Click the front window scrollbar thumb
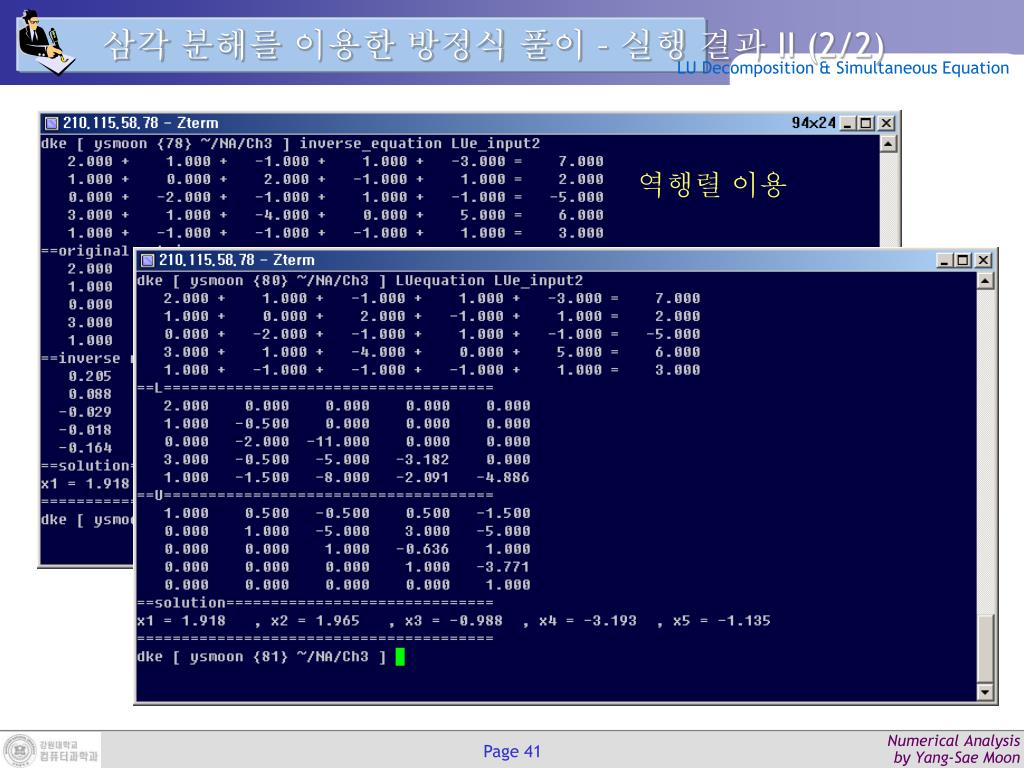Screen dimensions: 1024x768 point(985,648)
